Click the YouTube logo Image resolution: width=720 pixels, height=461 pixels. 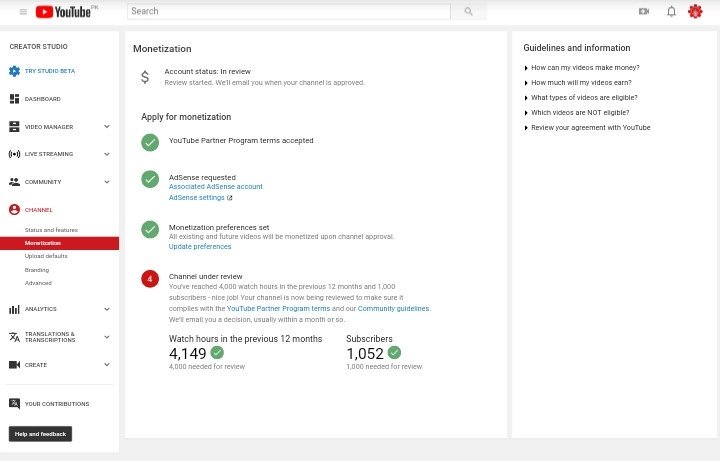pos(63,12)
